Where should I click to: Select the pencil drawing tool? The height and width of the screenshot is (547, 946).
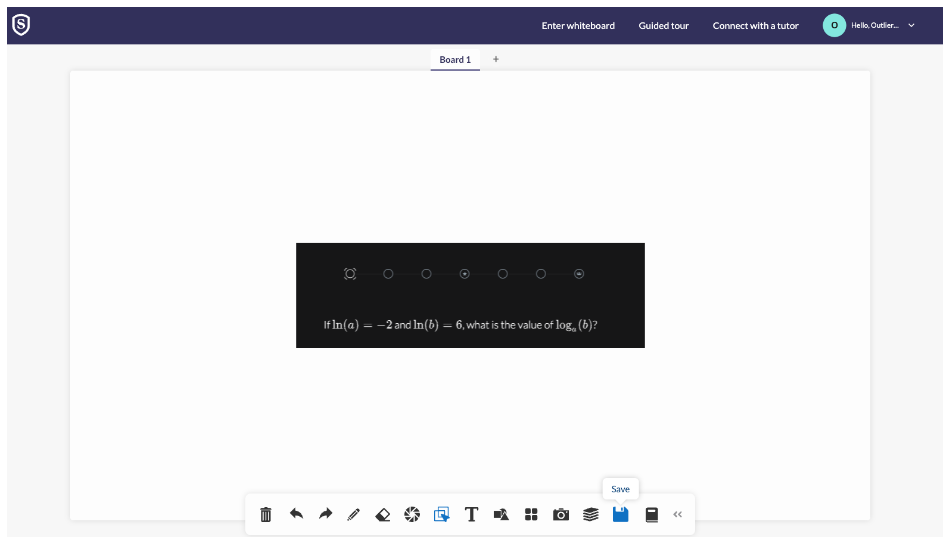click(354, 514)
